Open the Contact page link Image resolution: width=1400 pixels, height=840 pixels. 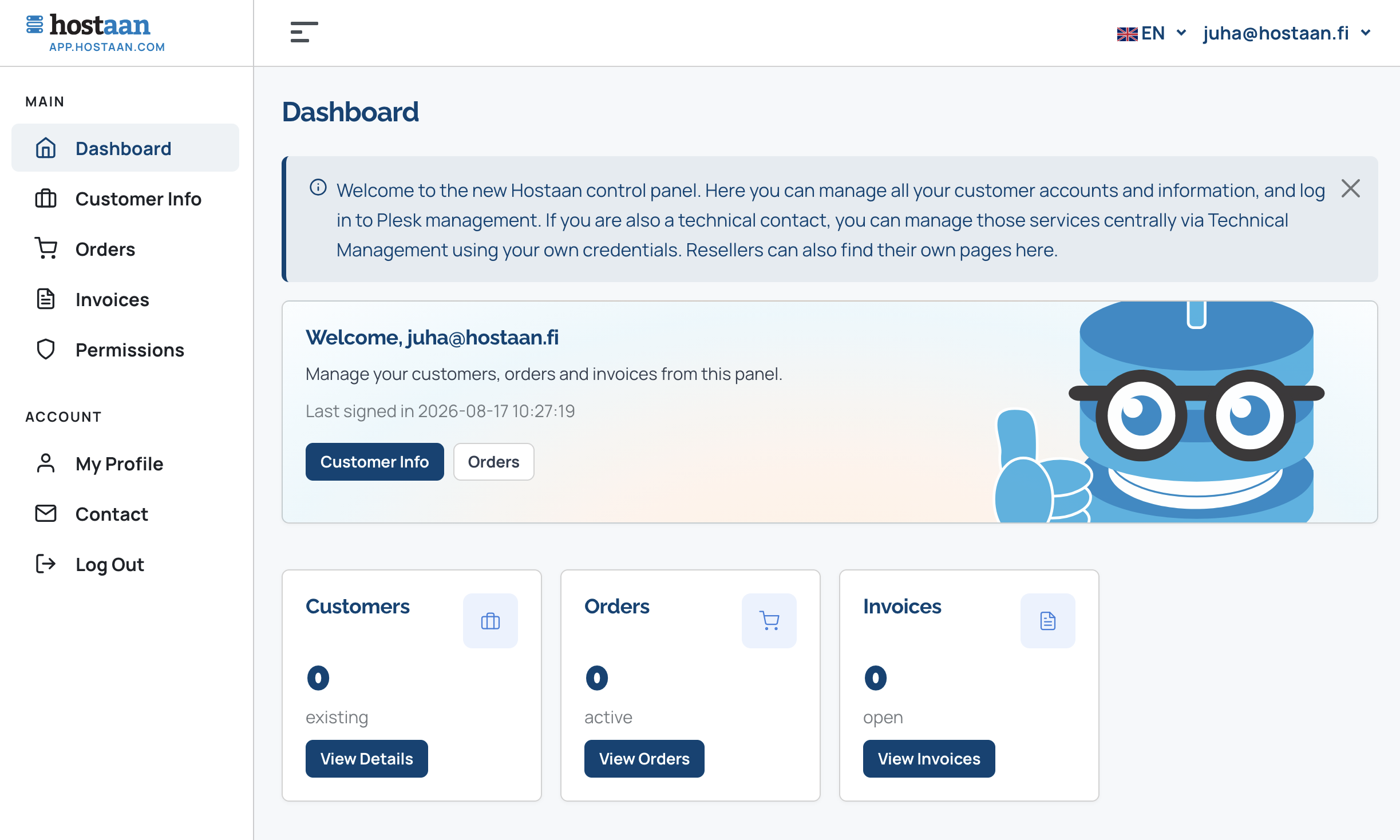point(125,514)
